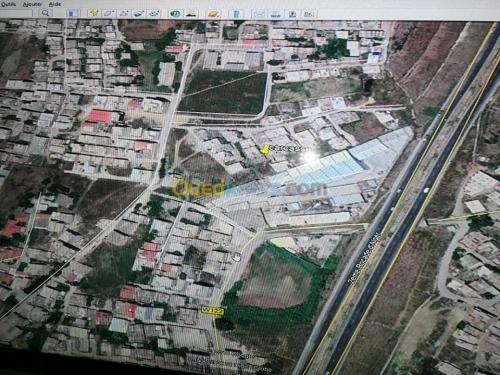Click the W122 road label

[x=213, y=310]
